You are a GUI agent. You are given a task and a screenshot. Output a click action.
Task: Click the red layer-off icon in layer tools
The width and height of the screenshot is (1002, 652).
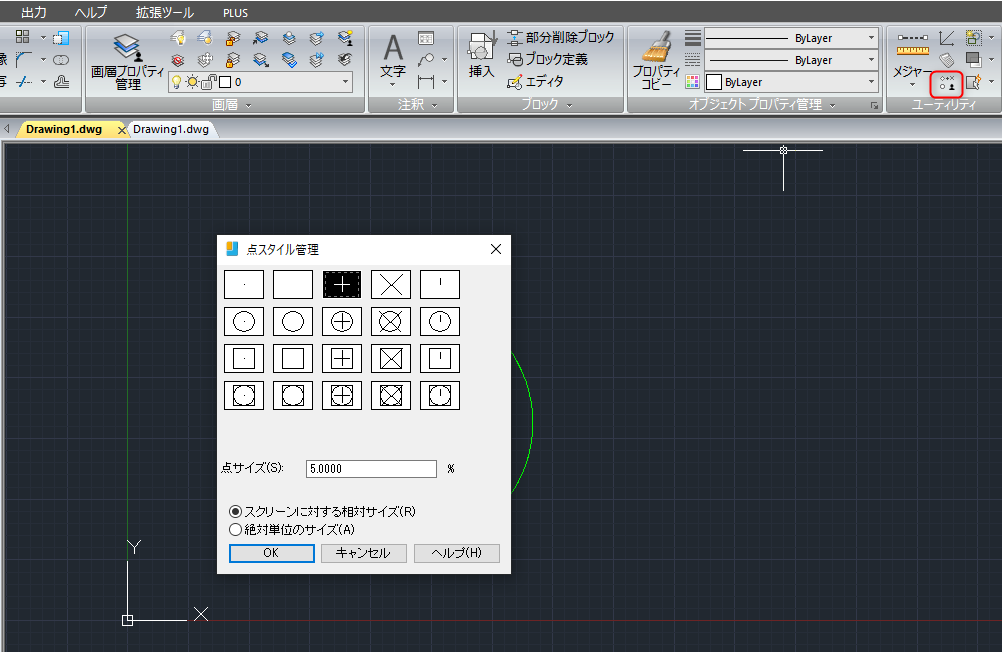coord(178,60)
